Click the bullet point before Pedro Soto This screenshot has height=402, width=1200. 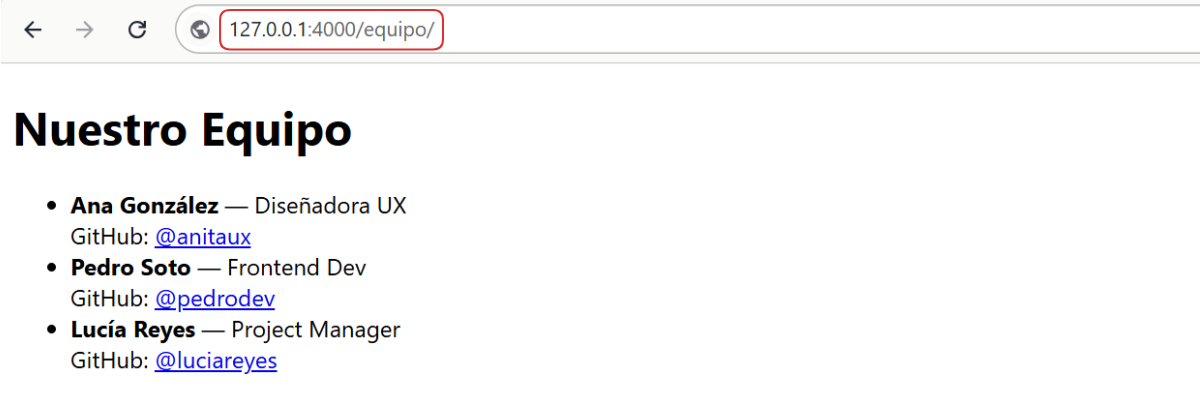(x=51, y=268)
